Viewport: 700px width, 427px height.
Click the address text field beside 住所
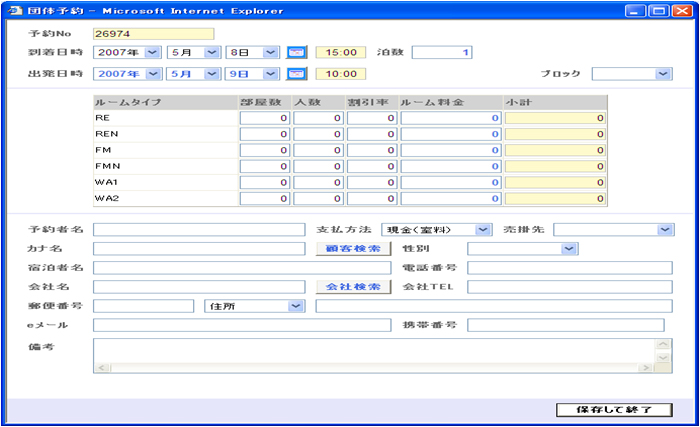click(x=494, y=306)
